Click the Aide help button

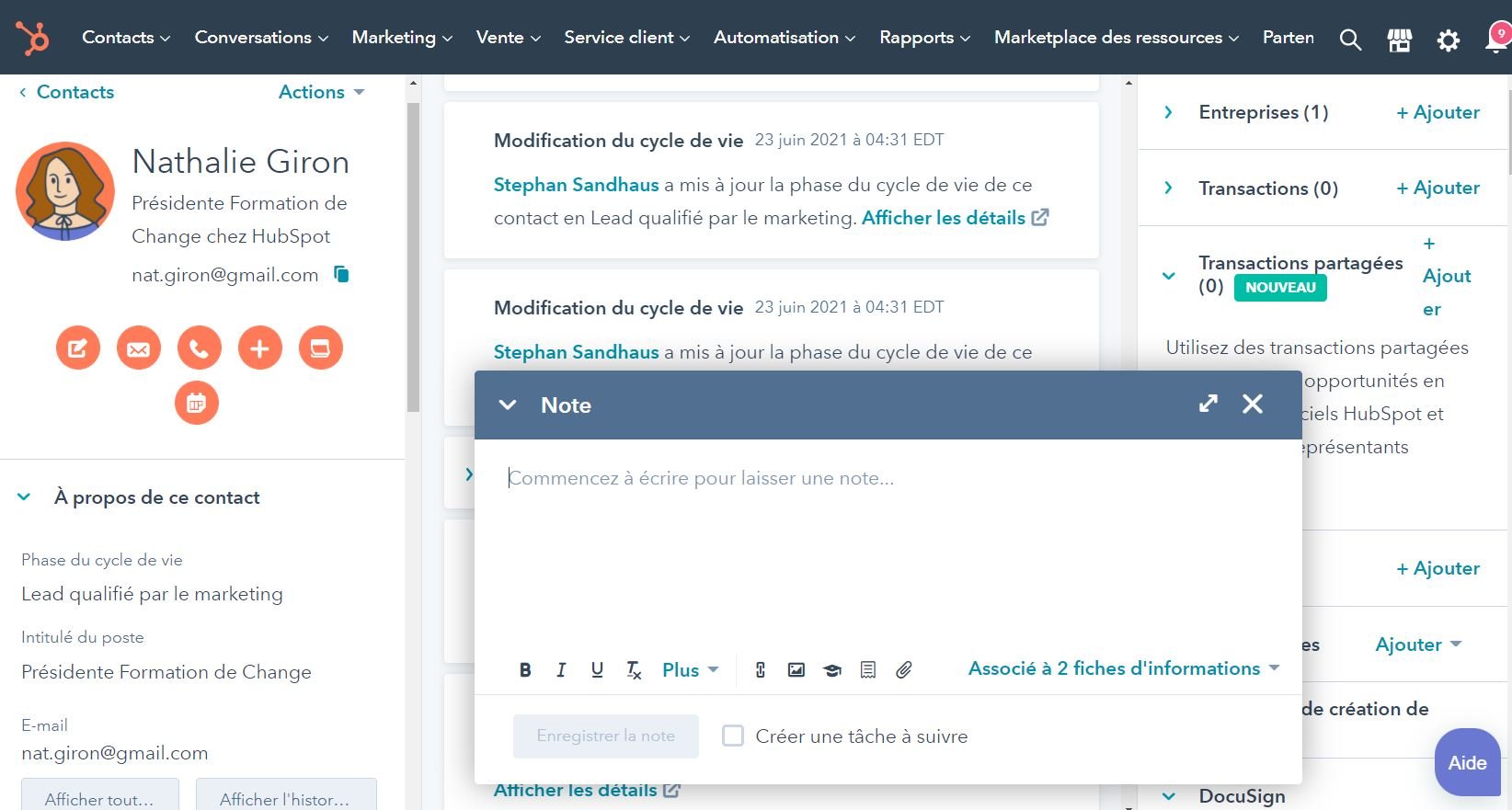click(1467, 762)
